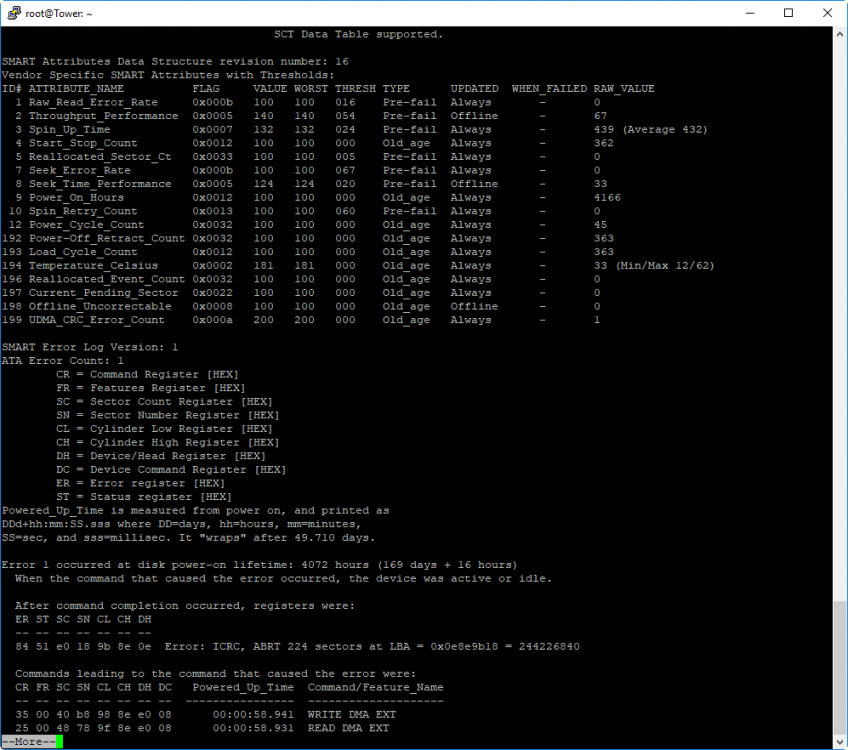Click the '(Average 432)' spin-up text

(665, 129)
